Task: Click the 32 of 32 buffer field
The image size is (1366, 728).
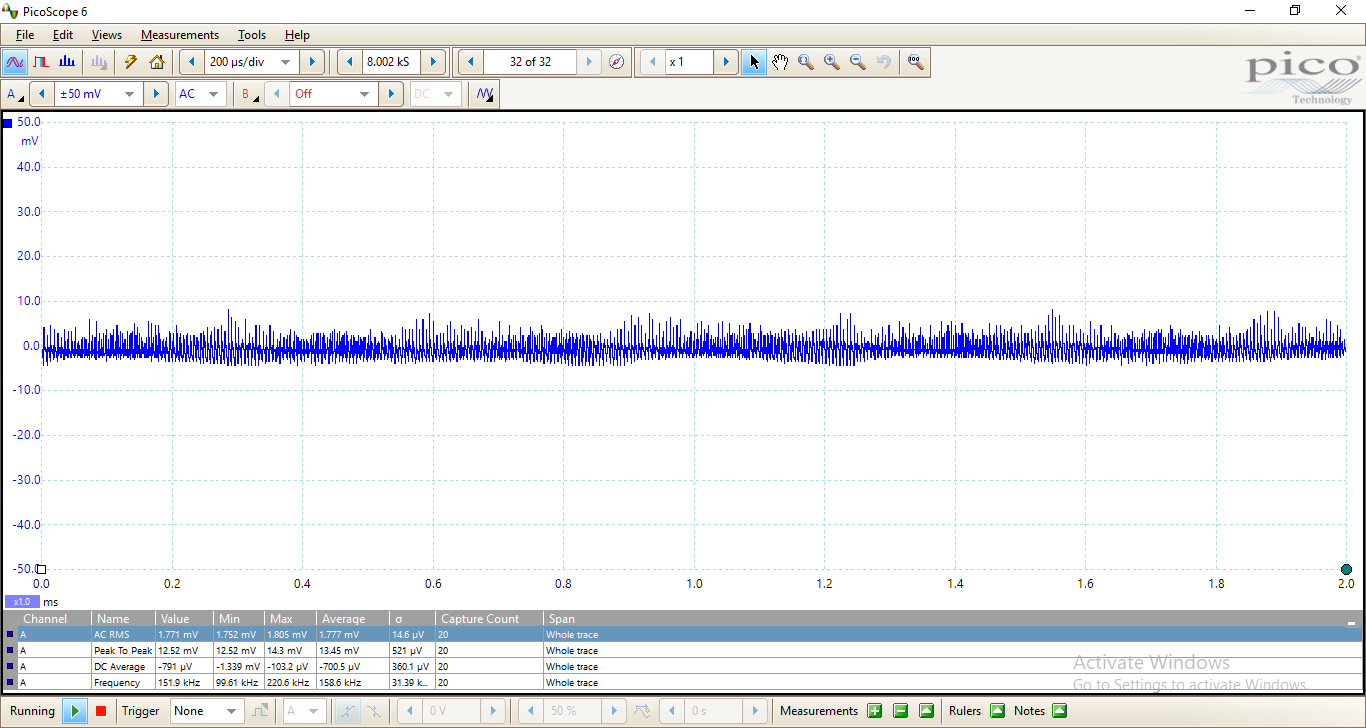Action: (530, 62)
